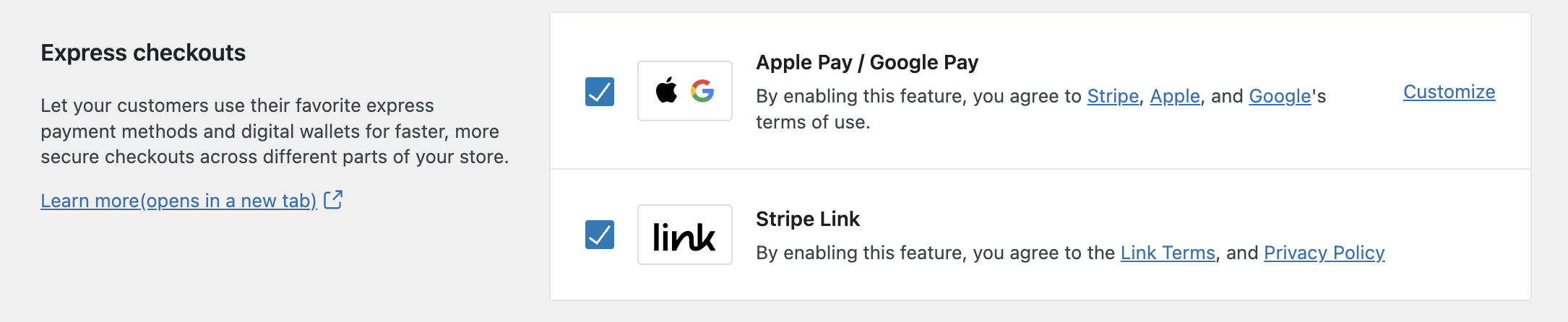
Task: Click the Google G logo icon
Action: coord(702,91)
